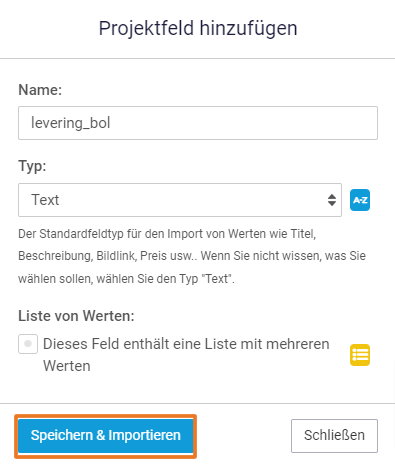
Task: Click the up-down arrows on Typ selector
Action: tap(332, 200)
